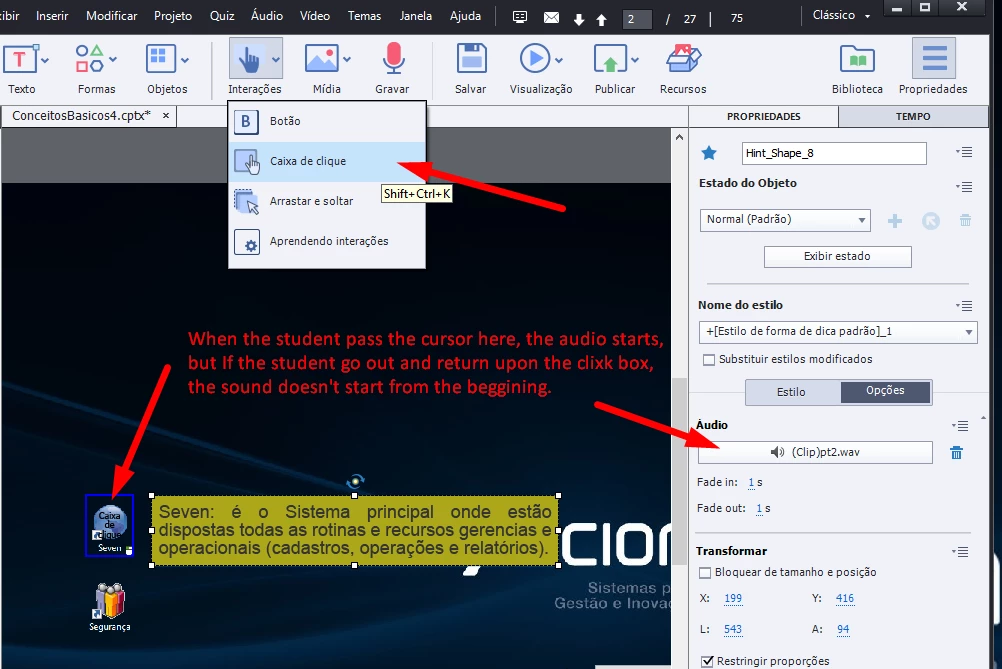Click the Interações hand icon
This screenshot has width=1002, height=669.
[249, 60]
